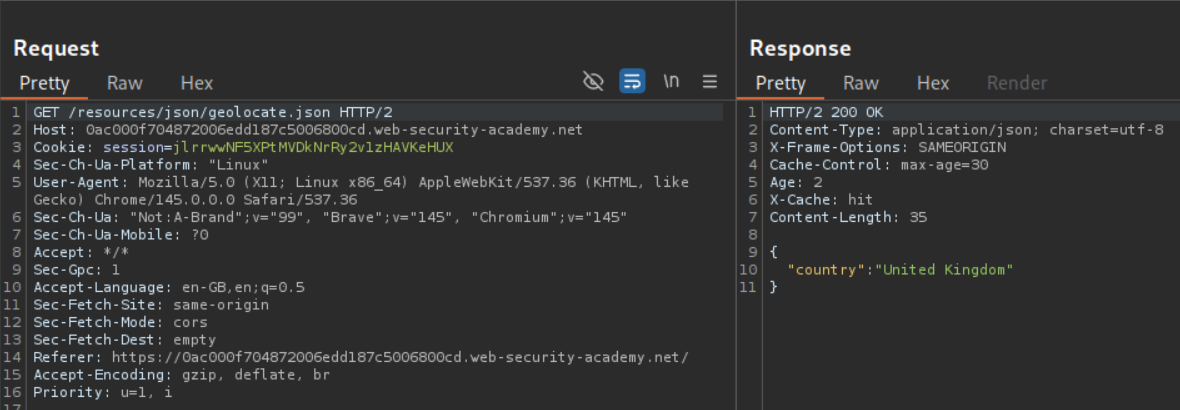The height and width of the screenshot is (410, 1180).
Task: Select the Response Pretty tab
Action: pos(780,83)
